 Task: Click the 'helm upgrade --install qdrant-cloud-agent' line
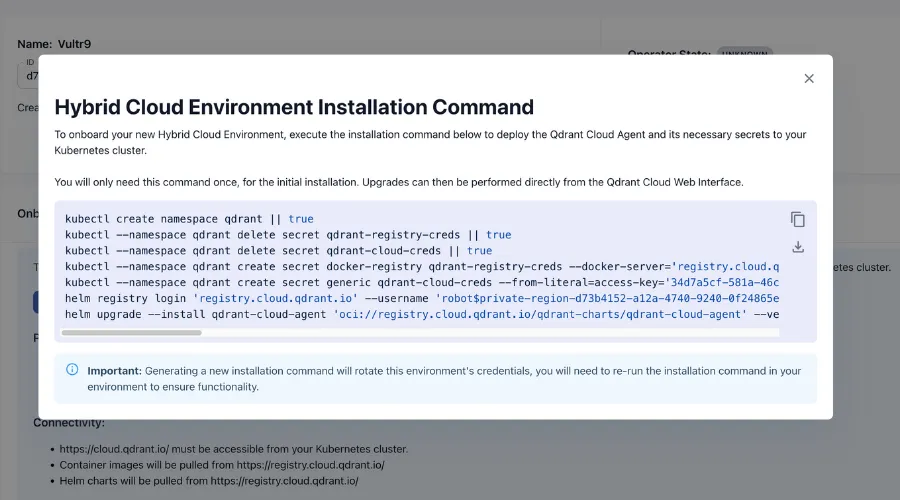pos(422,315)
